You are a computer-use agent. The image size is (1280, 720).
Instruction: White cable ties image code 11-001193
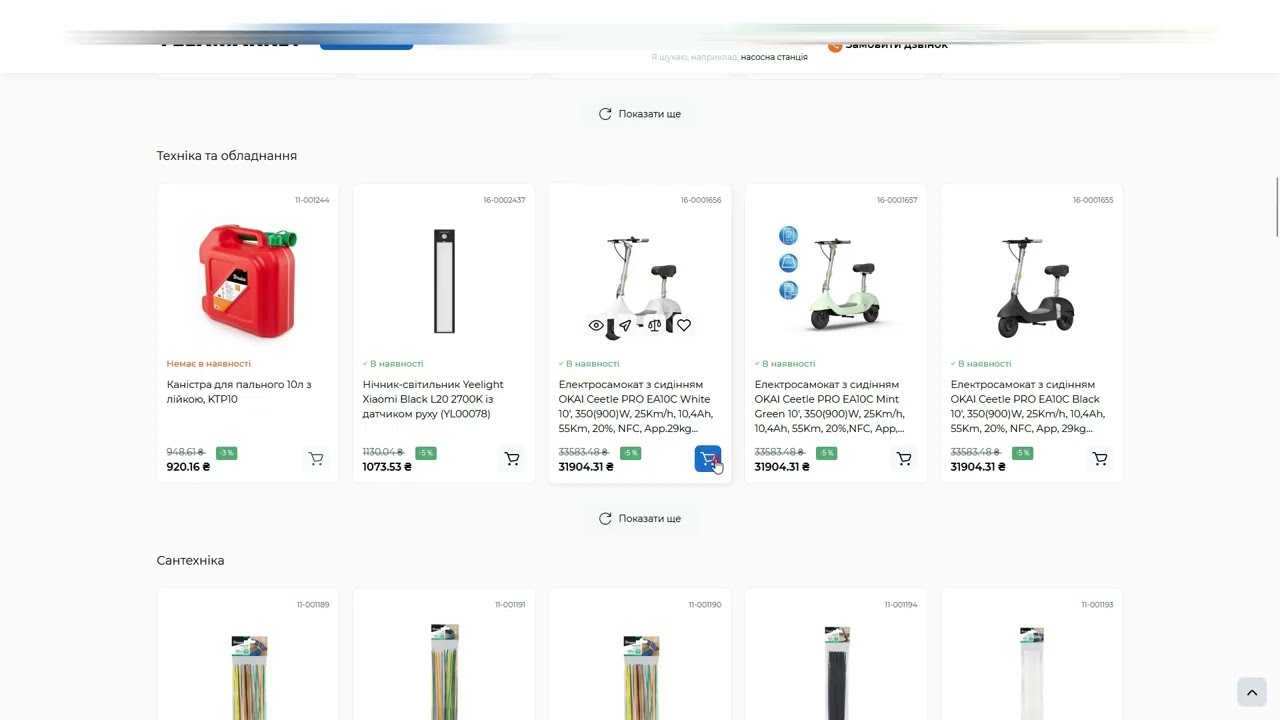point(1032,672)
